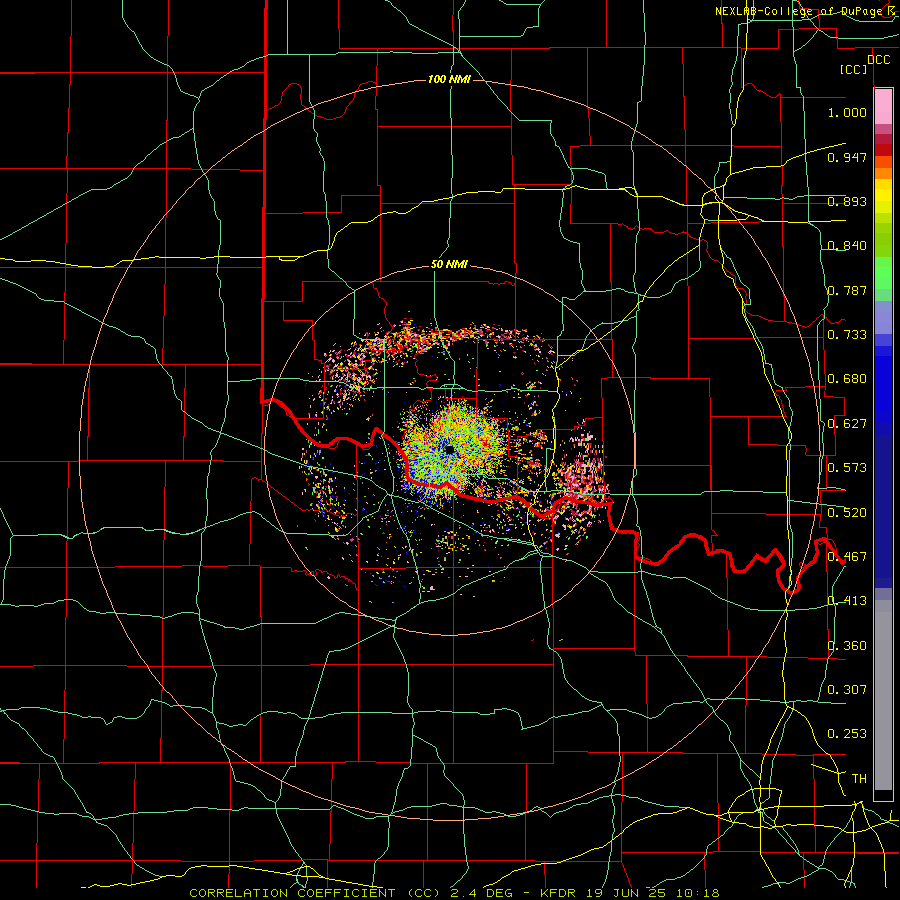Screen dimensions: 900x900
Task: Select the 0.947 scale value
Action: coord(847,157)
